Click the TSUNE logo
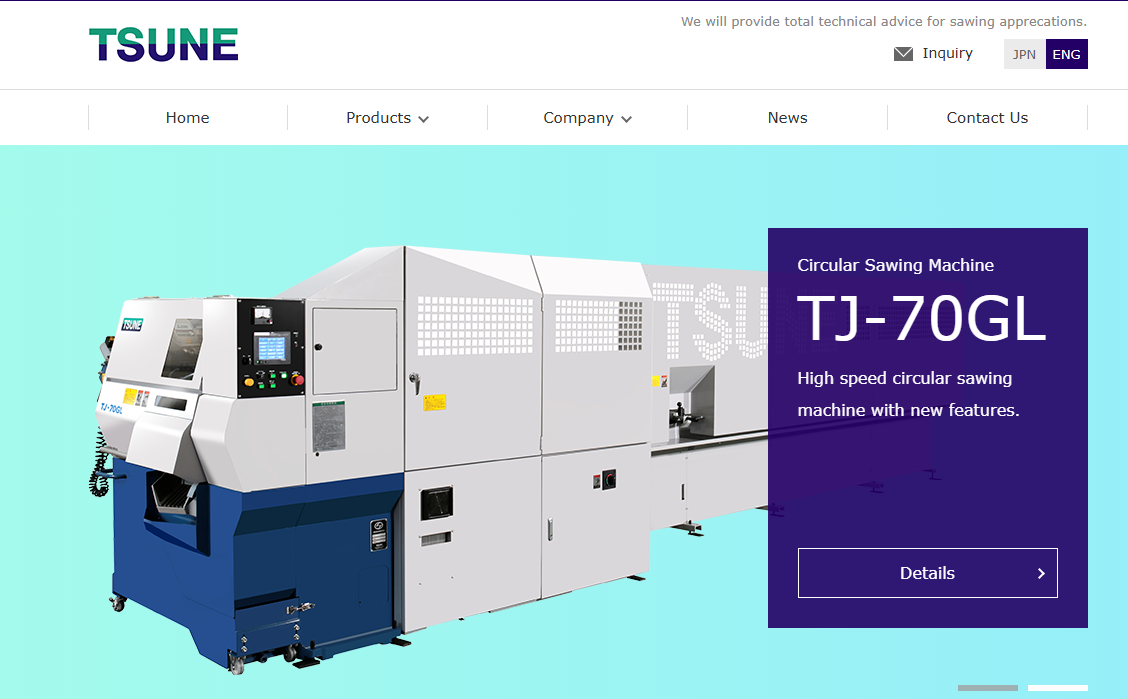This screenshot has width=1128, height=699. click(163, 45)
